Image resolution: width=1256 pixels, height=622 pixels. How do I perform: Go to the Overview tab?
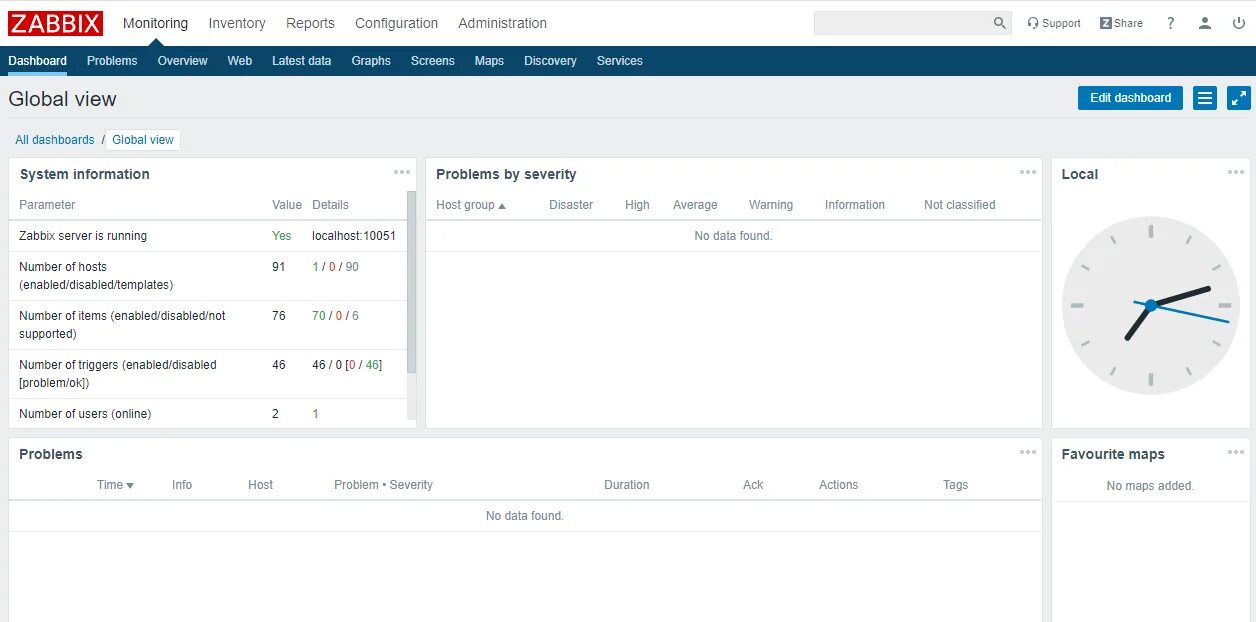click(182, 61)
